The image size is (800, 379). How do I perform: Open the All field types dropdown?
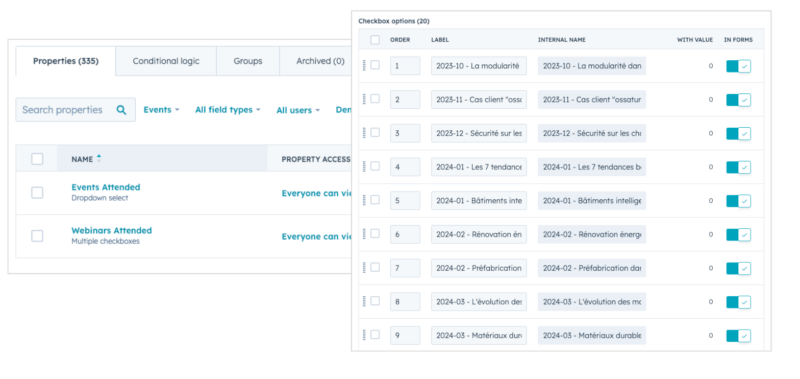(x=228, y=110)
